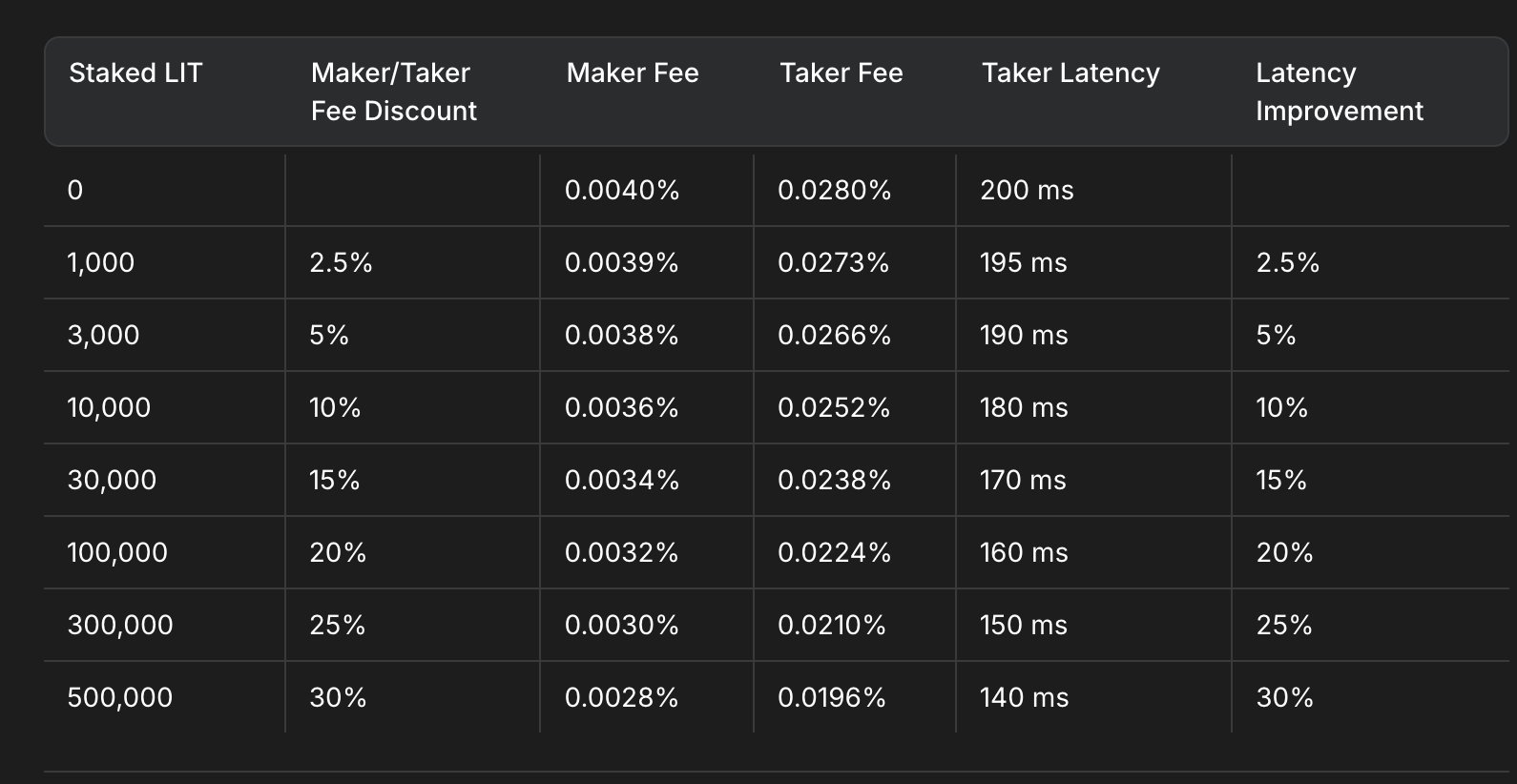Click the 0.0040% maker fee cell
1517x784 pixels.
pyautogui.click(x=622, y=190)
